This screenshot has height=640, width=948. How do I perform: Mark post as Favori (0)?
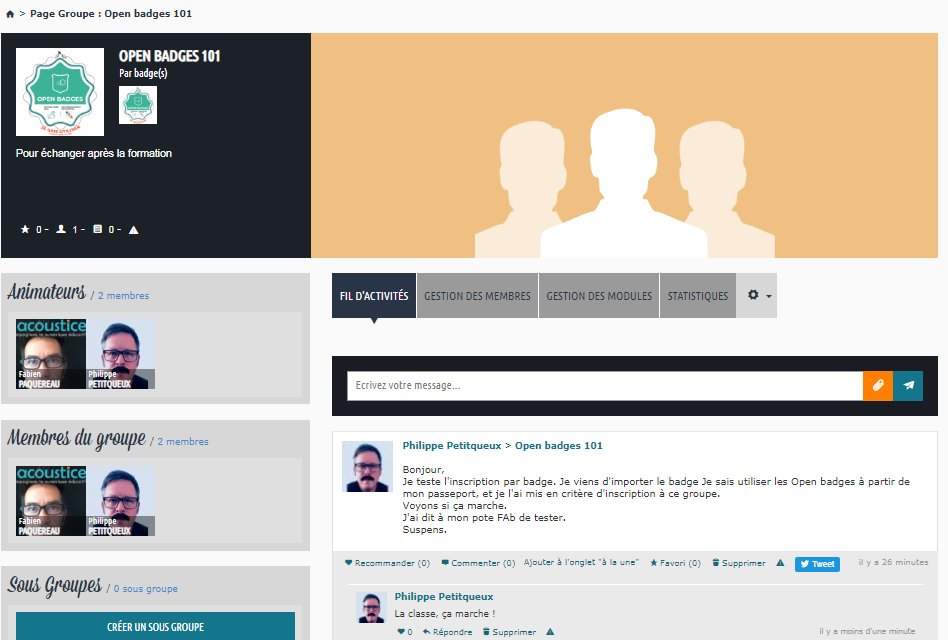point(675,563)
